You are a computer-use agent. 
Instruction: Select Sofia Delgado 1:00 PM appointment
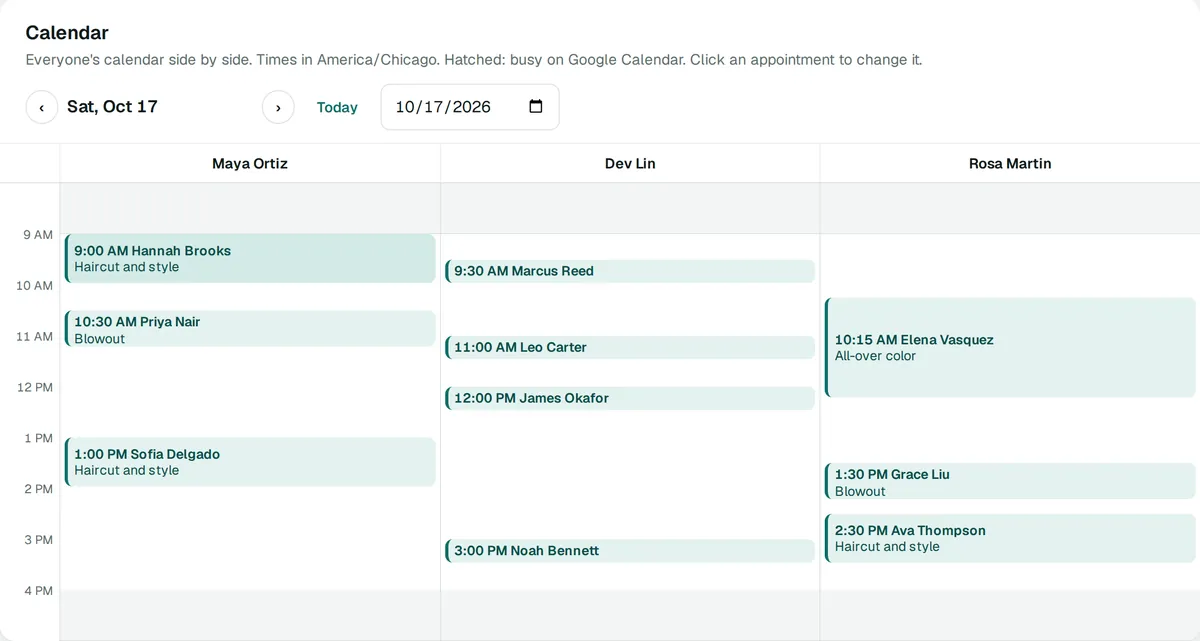click(x=250, y=462)
